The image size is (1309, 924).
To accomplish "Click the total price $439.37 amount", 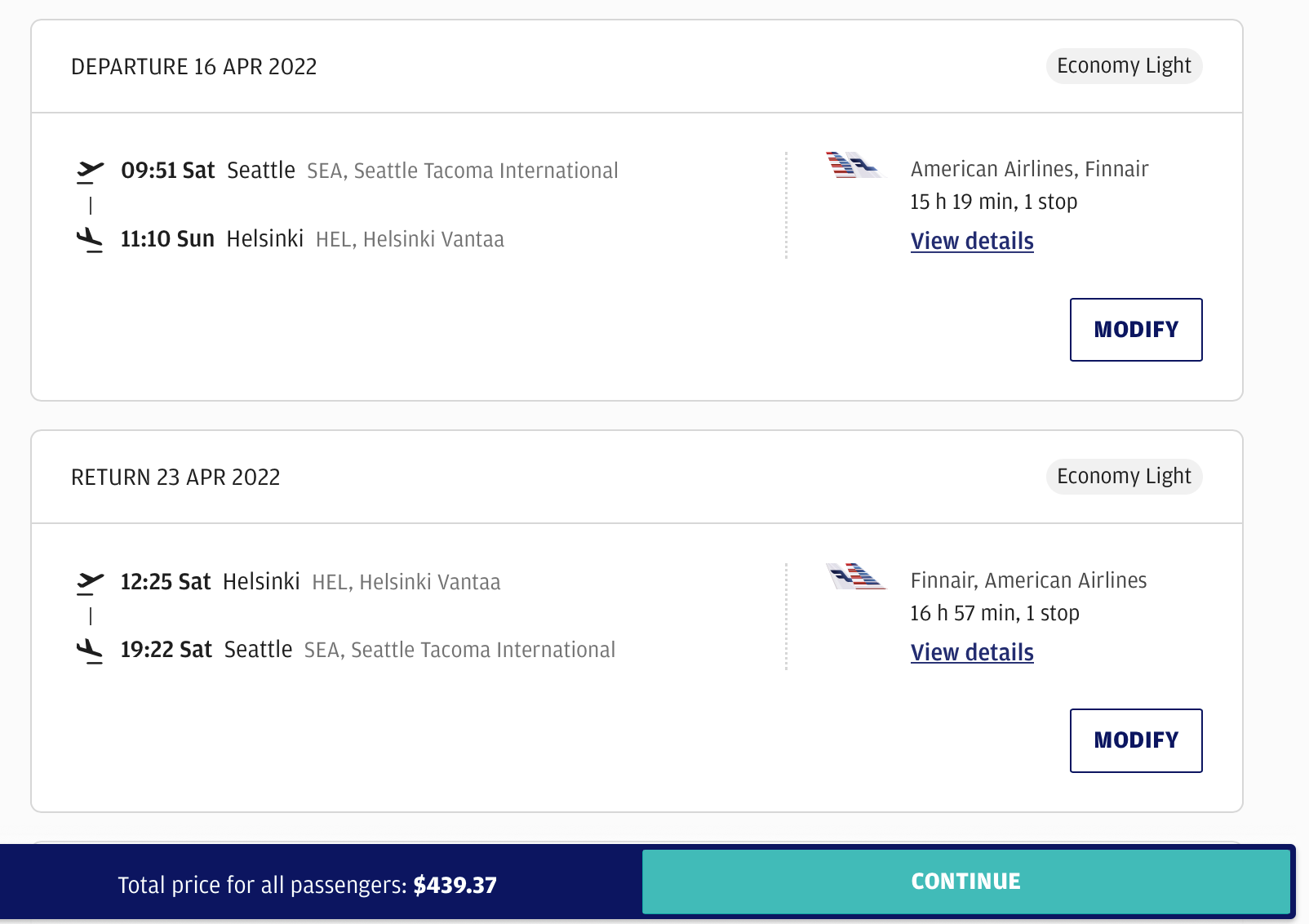I will click(x=455, y=886).
